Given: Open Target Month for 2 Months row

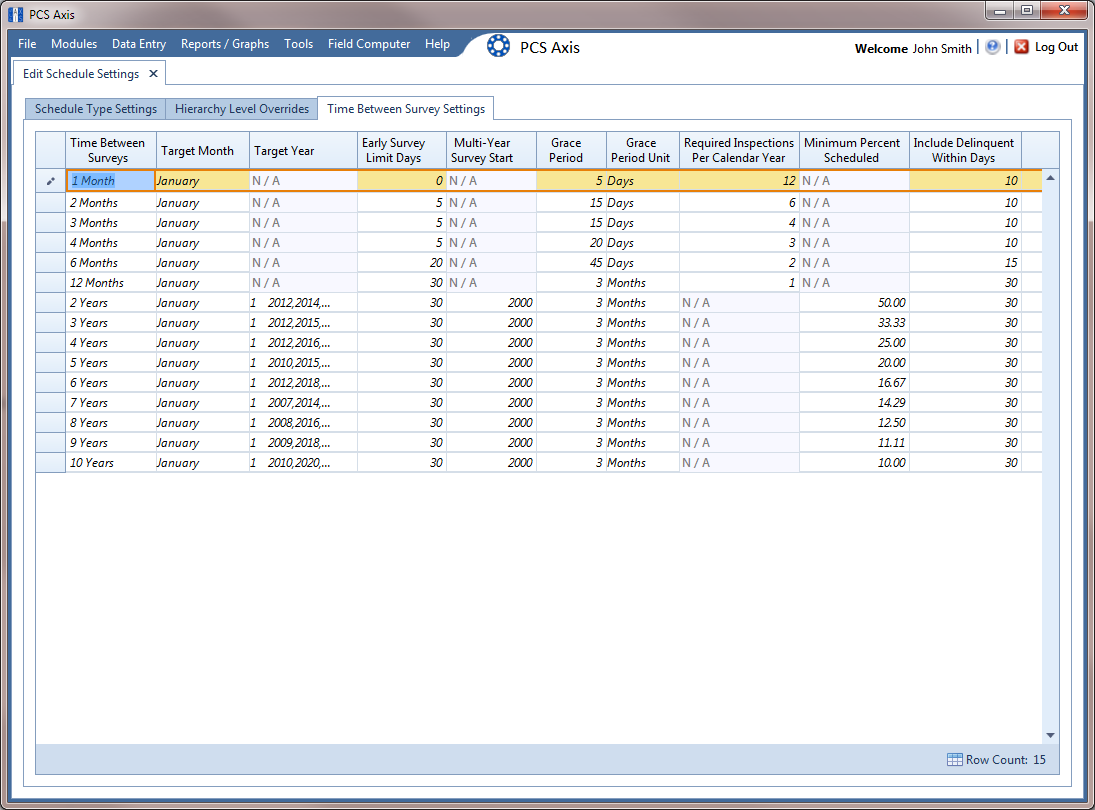Looking at the screenshot, I should [203, 202].
